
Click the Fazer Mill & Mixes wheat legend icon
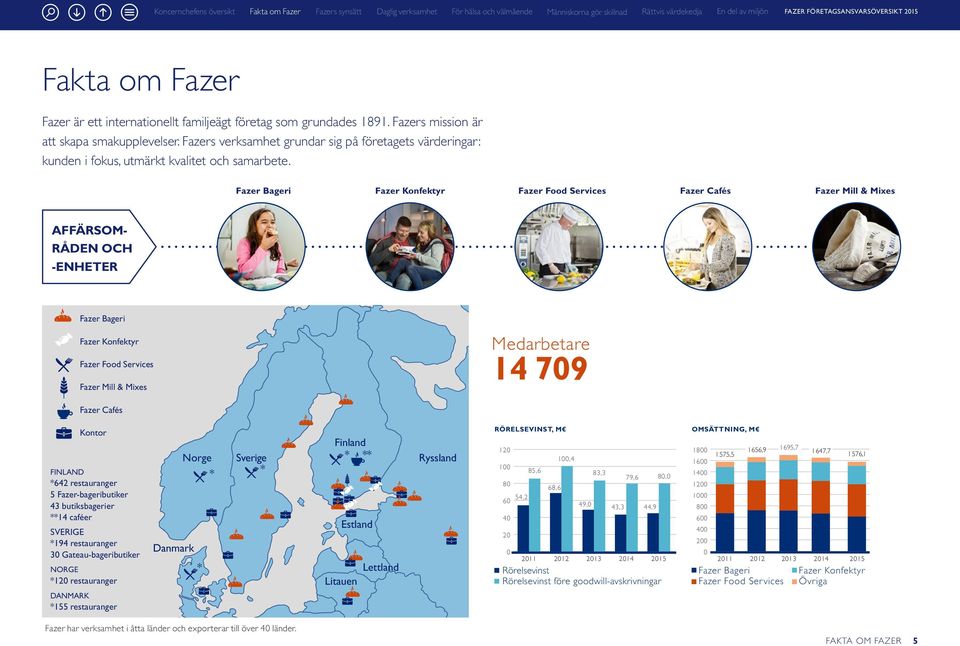(63, 386)
